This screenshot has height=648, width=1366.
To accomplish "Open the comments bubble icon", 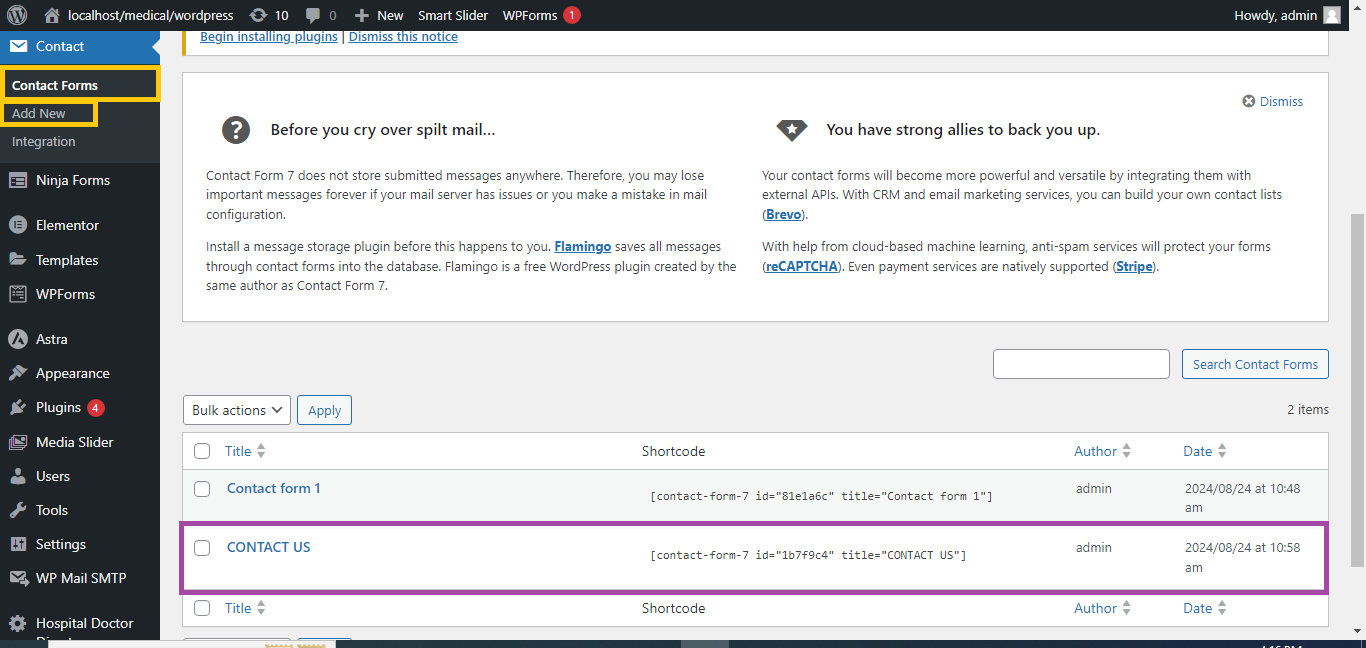I will 313,15.
